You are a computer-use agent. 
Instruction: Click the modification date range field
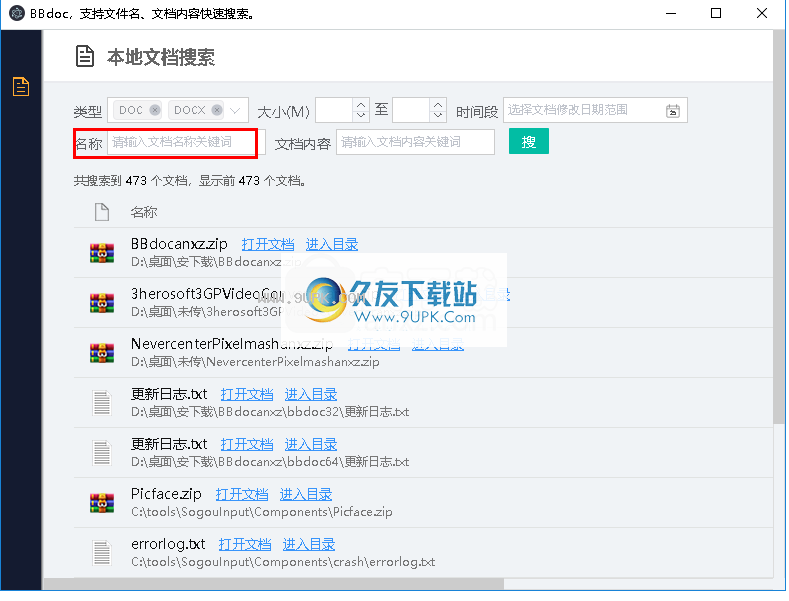(x=595, y=110)
